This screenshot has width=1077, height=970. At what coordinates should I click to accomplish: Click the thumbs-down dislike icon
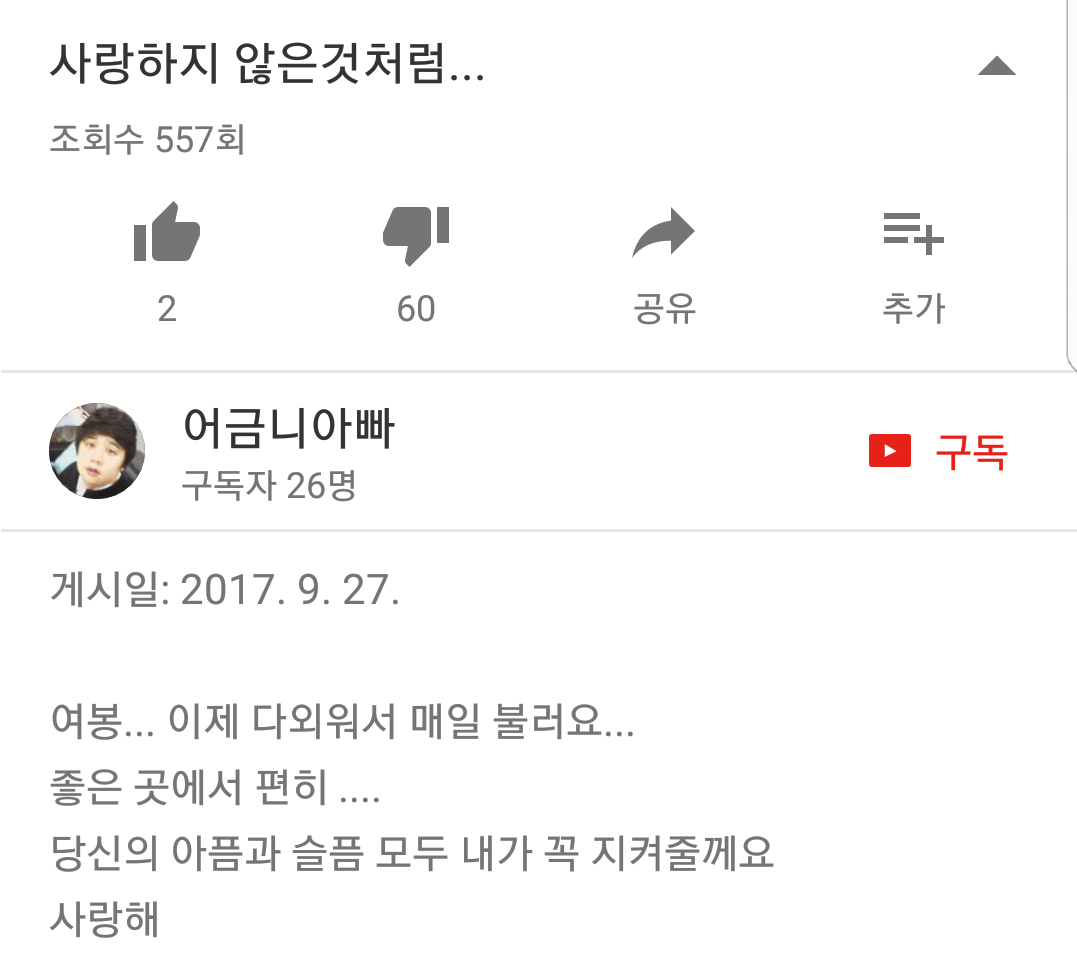coord(416,235)
